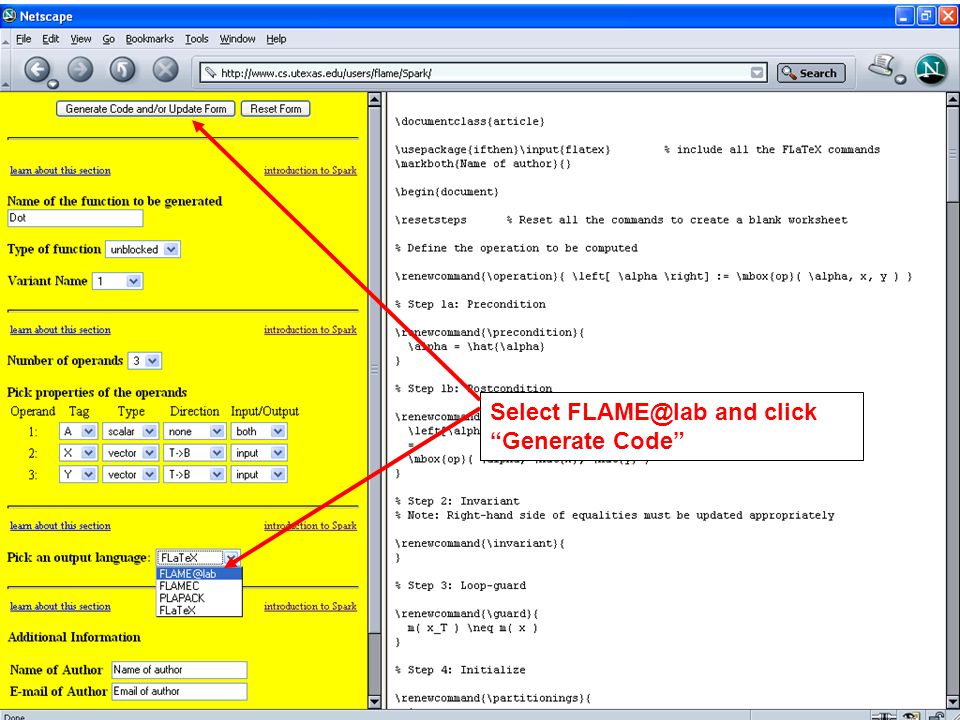Click 'introduction to Spark' link above function name
The height and width of the screenshot is (720, 960).
pos(310,170)
